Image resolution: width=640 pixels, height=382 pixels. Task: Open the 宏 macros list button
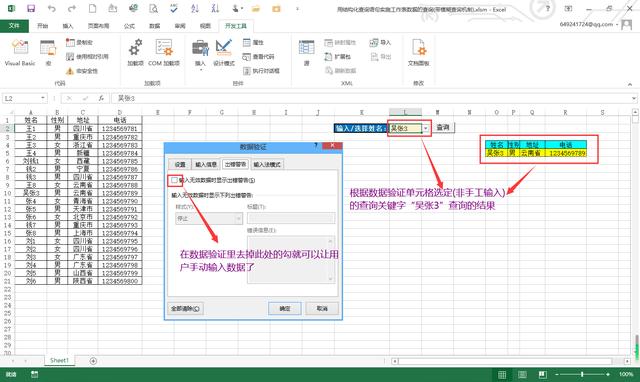[48, 52]
